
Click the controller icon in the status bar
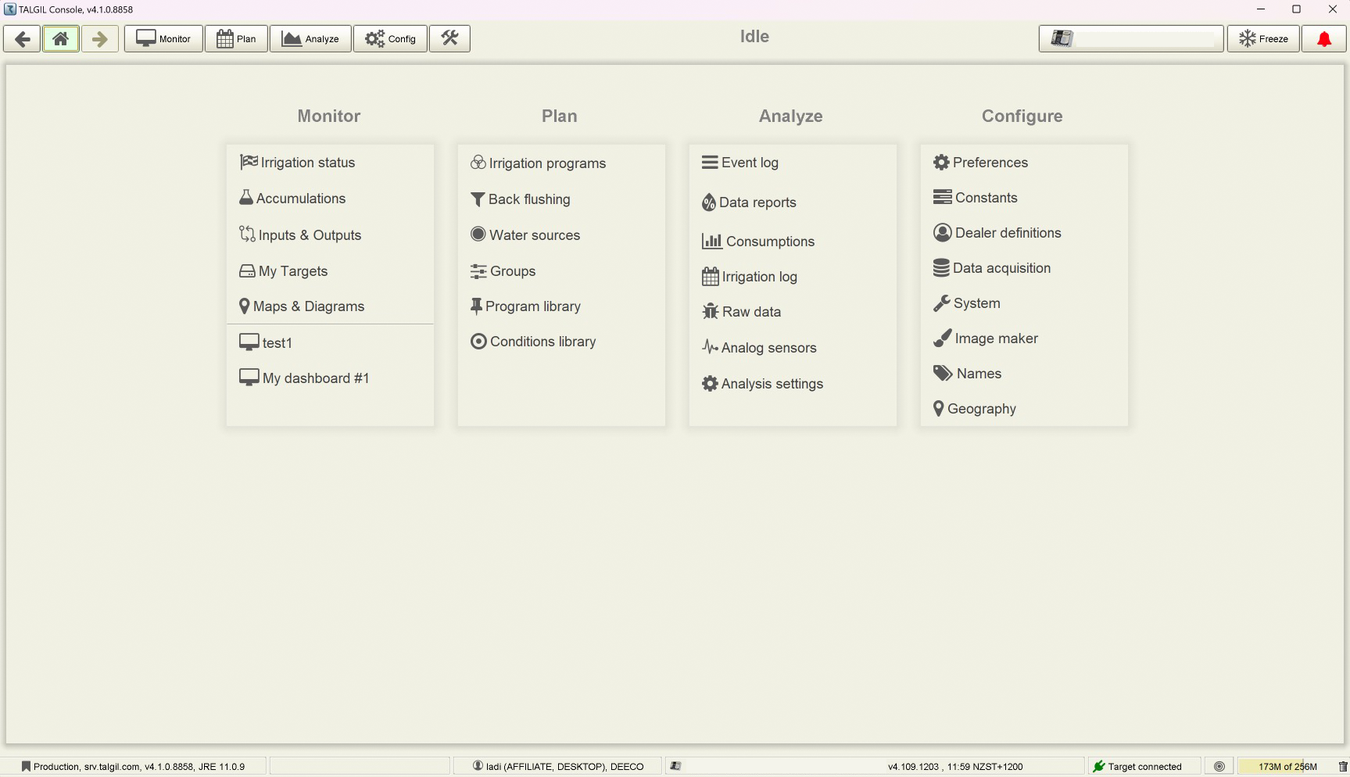pyautogui.click(x=675, y=766)
